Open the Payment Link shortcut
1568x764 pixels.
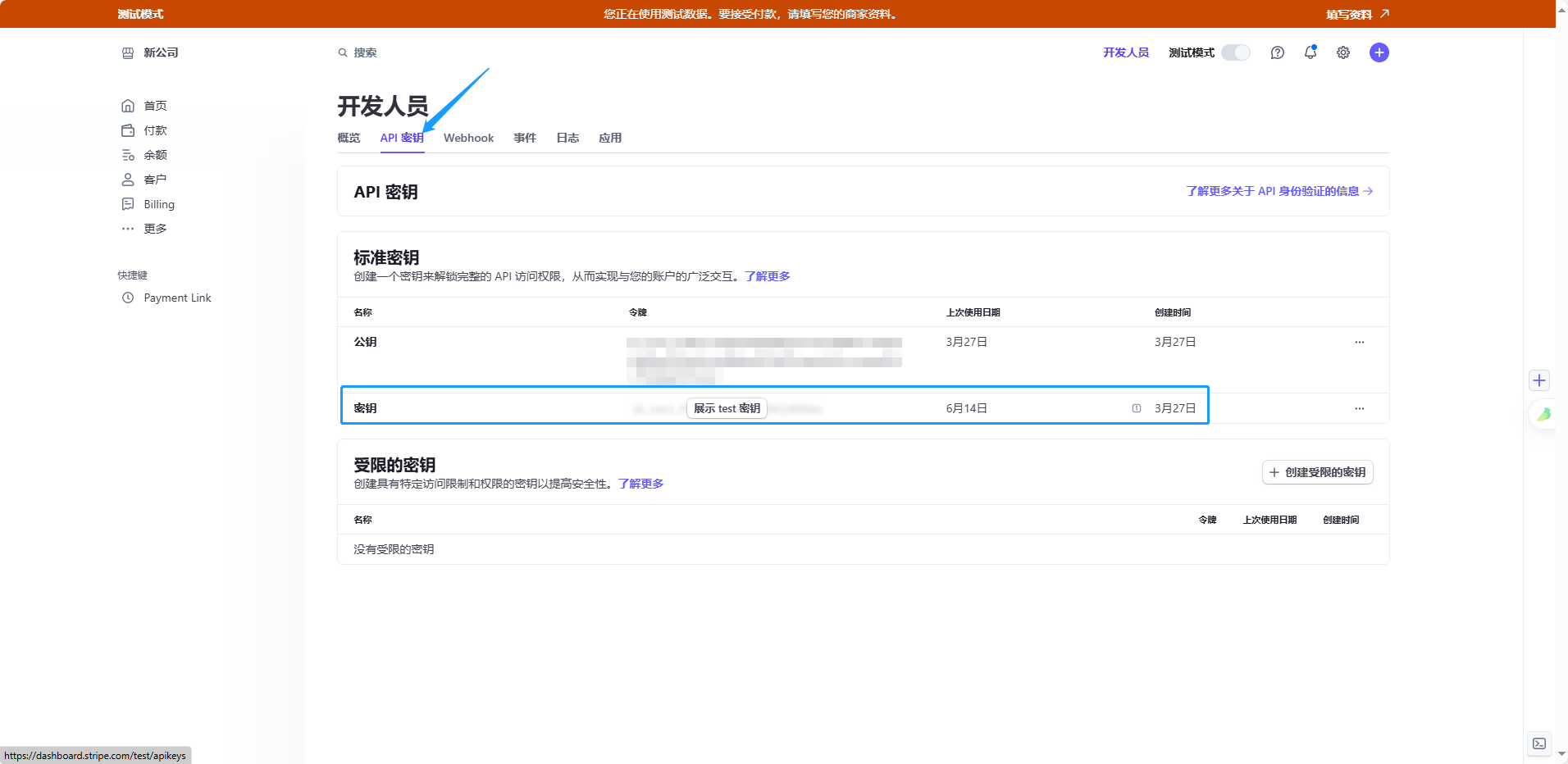pos(177,298)
